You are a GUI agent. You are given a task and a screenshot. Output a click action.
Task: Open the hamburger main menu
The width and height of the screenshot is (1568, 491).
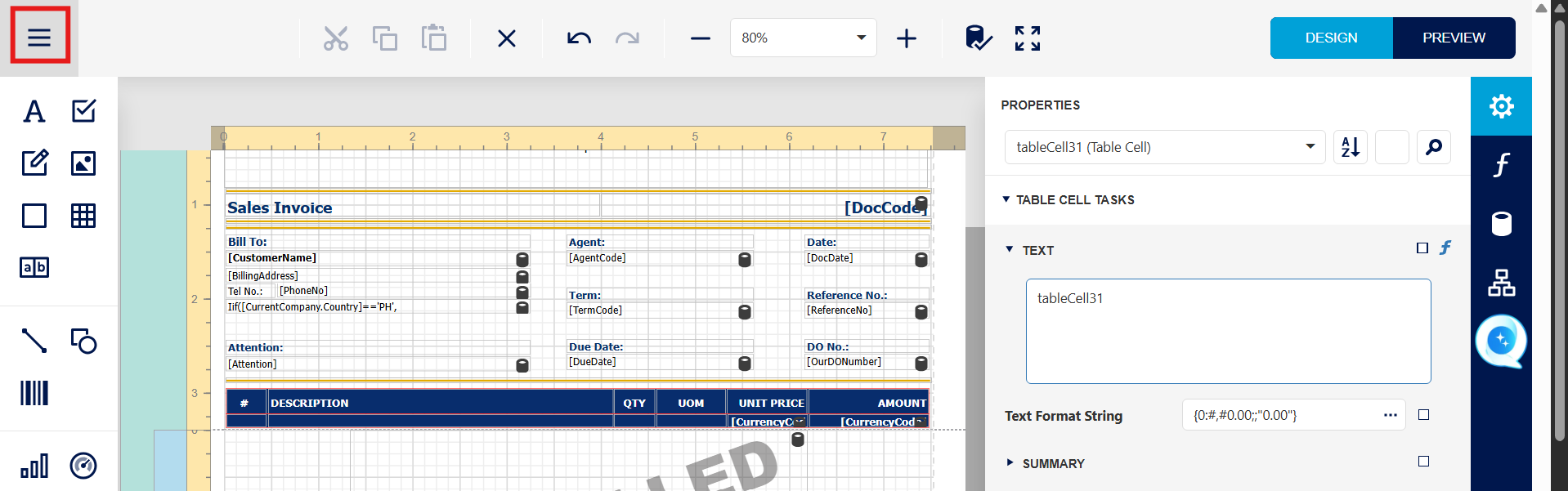39,37
